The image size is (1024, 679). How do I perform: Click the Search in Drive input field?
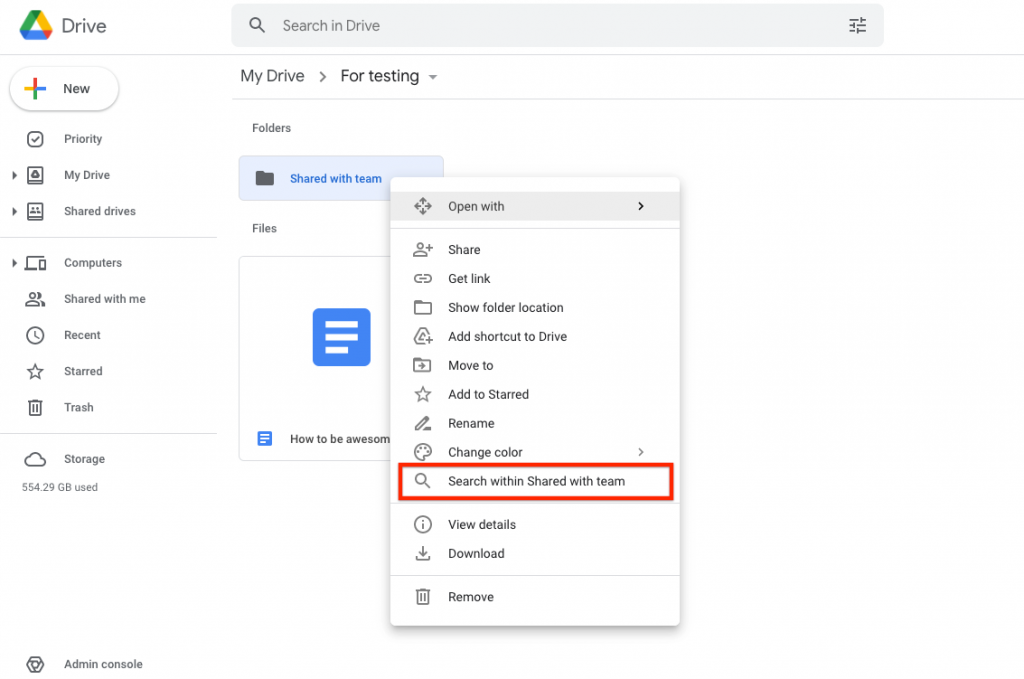pyautogui.click(x=557, y=25)
